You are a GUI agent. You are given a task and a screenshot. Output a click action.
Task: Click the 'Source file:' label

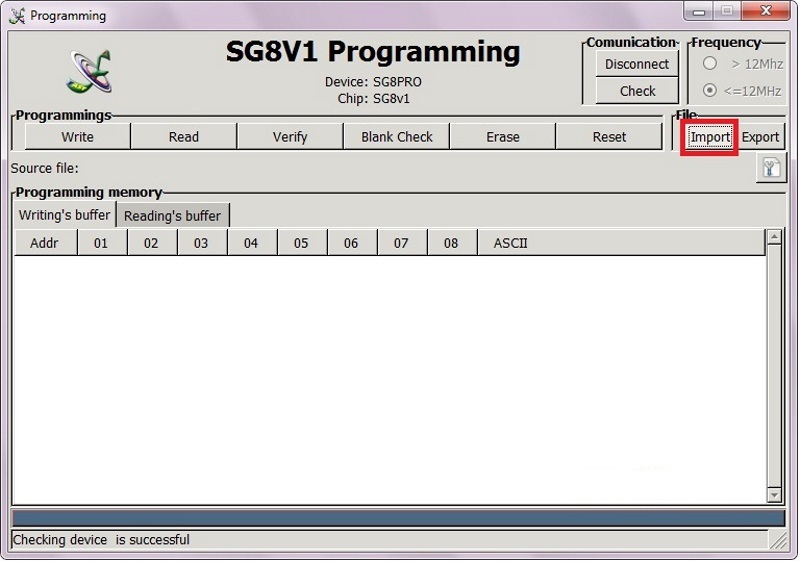45,168
